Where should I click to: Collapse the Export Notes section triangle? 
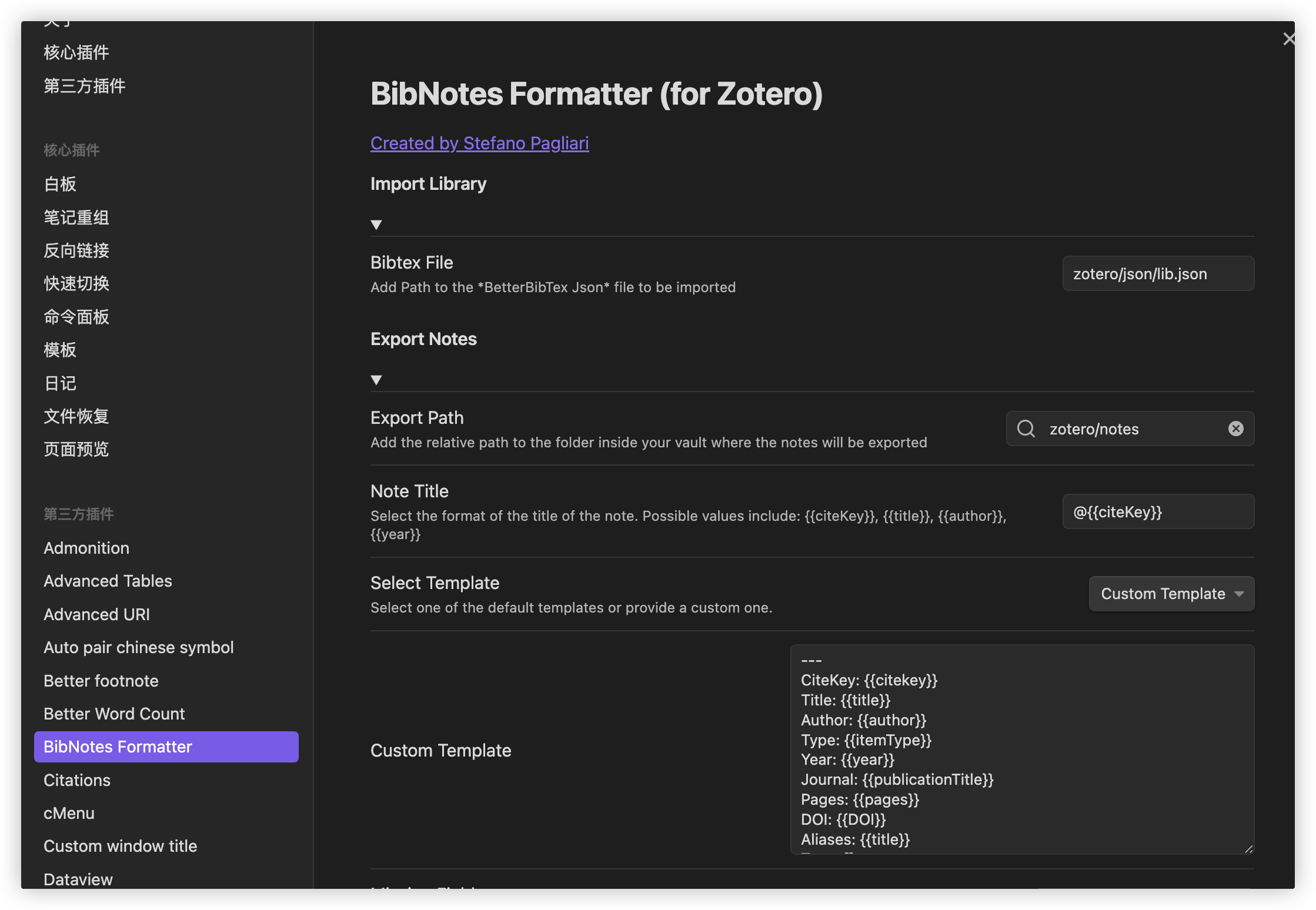376,380
